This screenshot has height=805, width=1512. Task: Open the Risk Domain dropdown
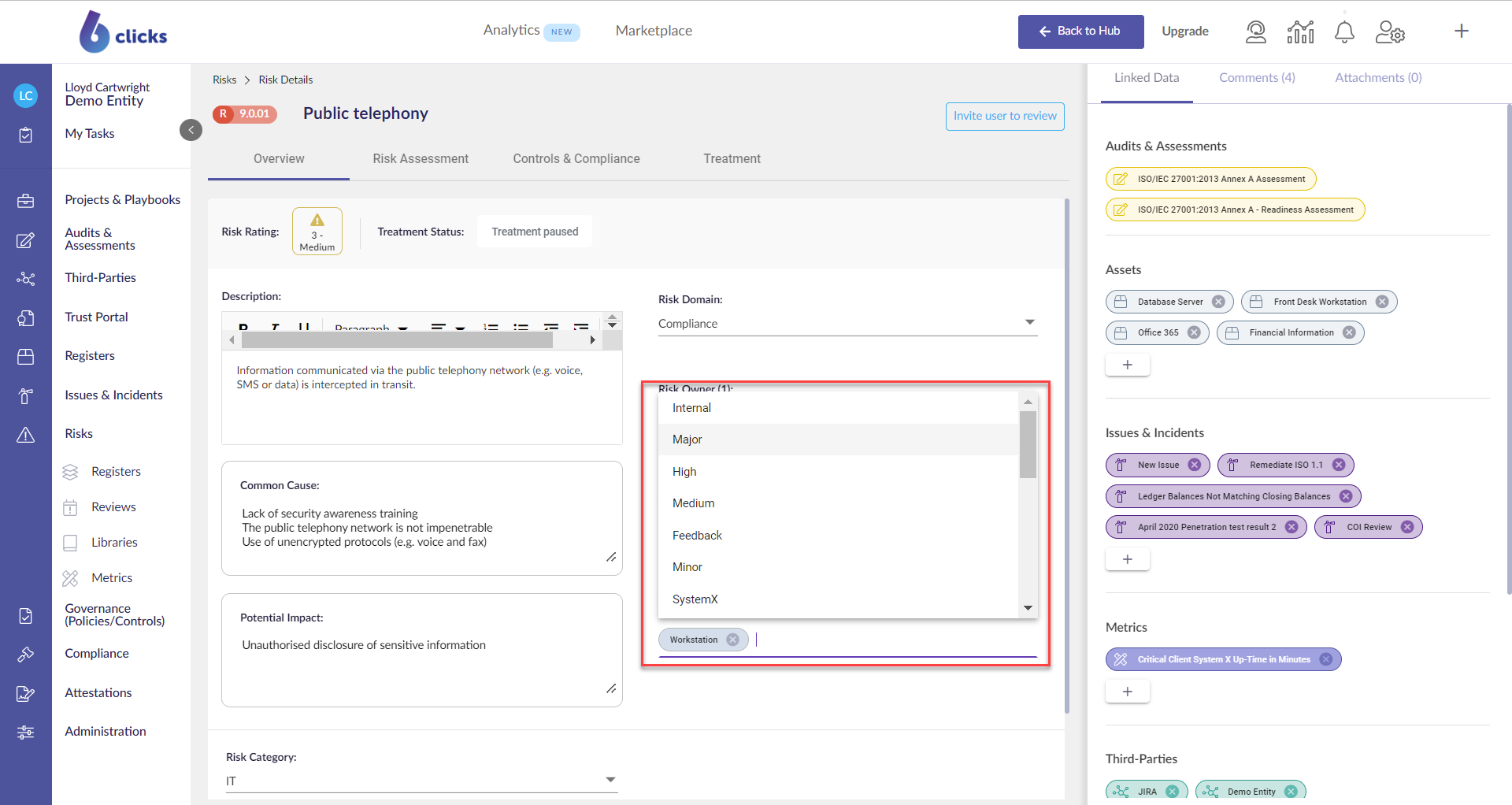(x=847, y=324)
